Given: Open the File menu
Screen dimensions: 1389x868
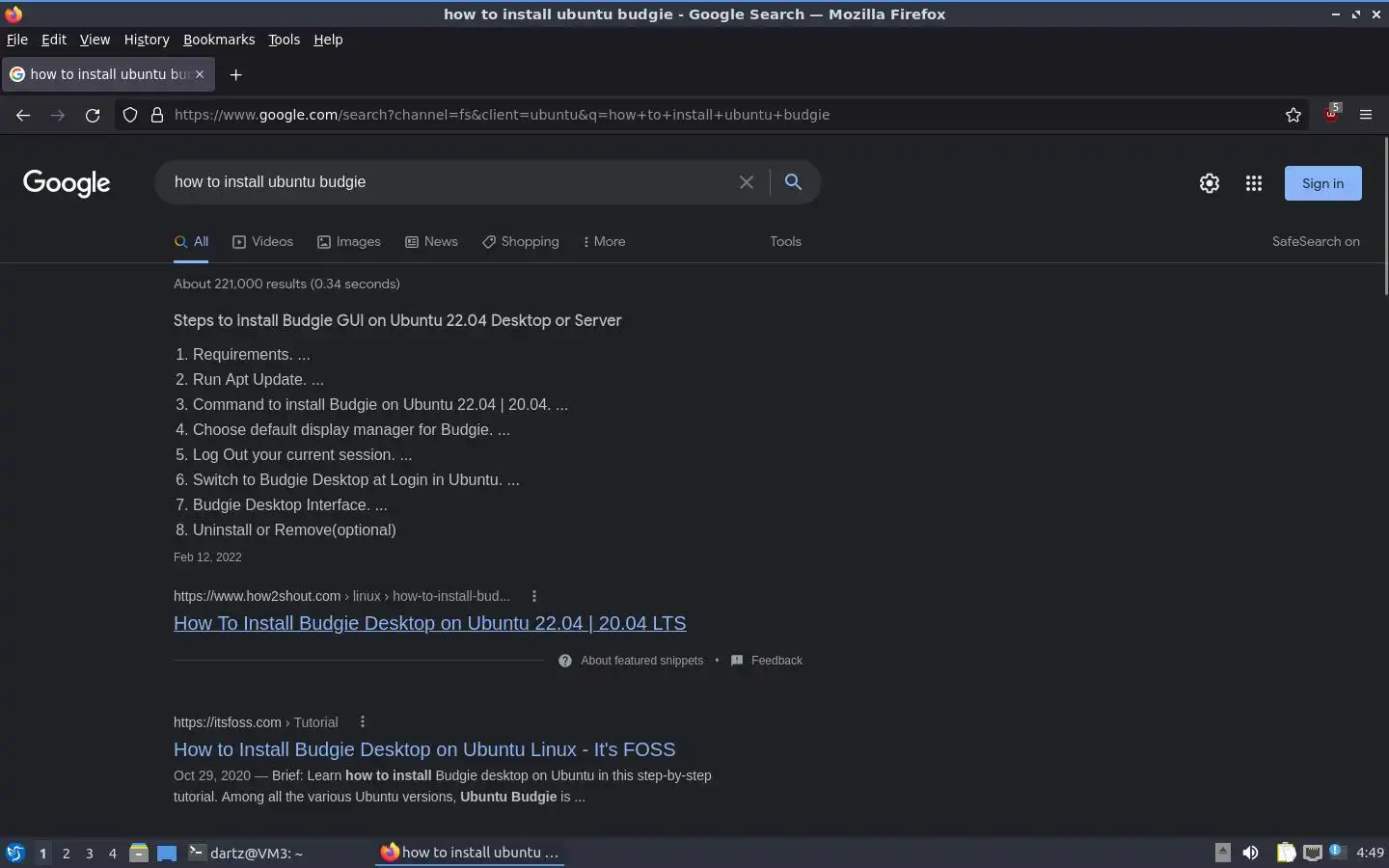Looking at the screenshot, I should tap(17, 40).
